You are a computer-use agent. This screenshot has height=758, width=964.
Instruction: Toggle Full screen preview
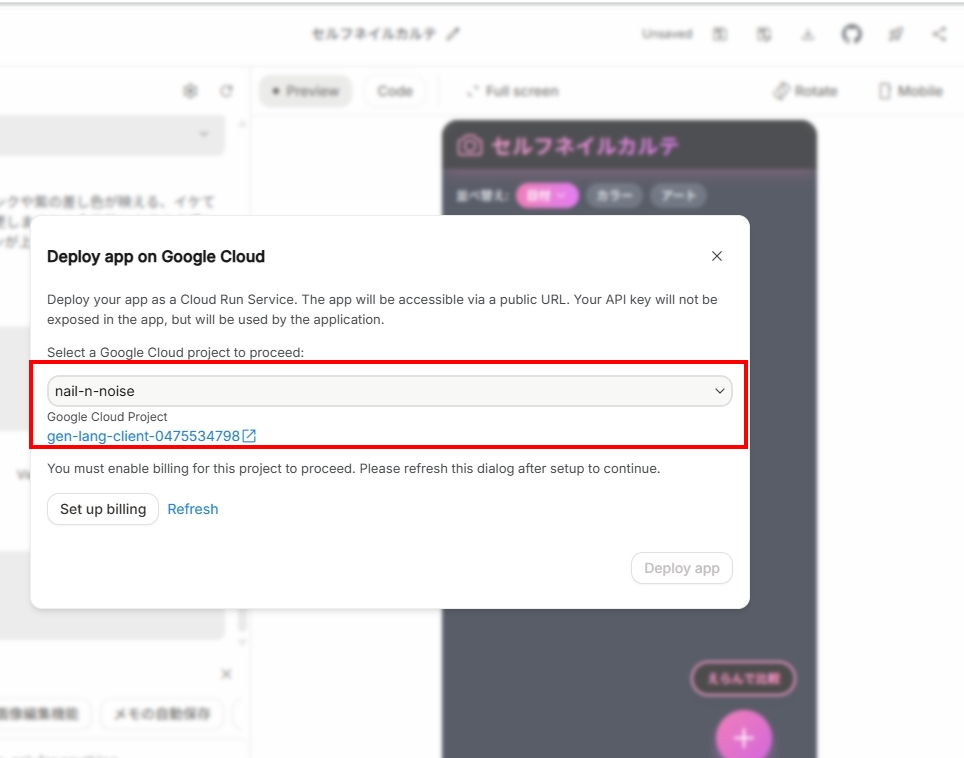click(512, 91)
